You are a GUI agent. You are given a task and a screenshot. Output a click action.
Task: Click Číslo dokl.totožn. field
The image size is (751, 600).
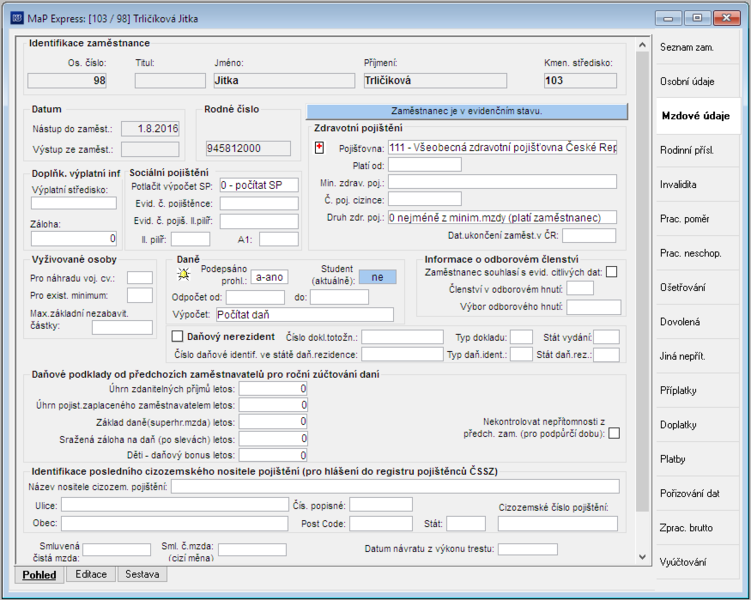coord(402,337)
